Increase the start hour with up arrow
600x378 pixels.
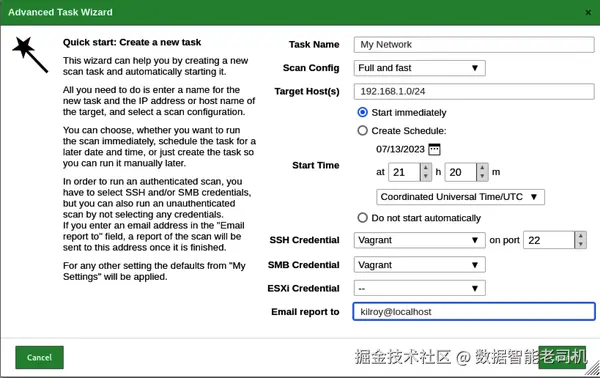[426, 168]
